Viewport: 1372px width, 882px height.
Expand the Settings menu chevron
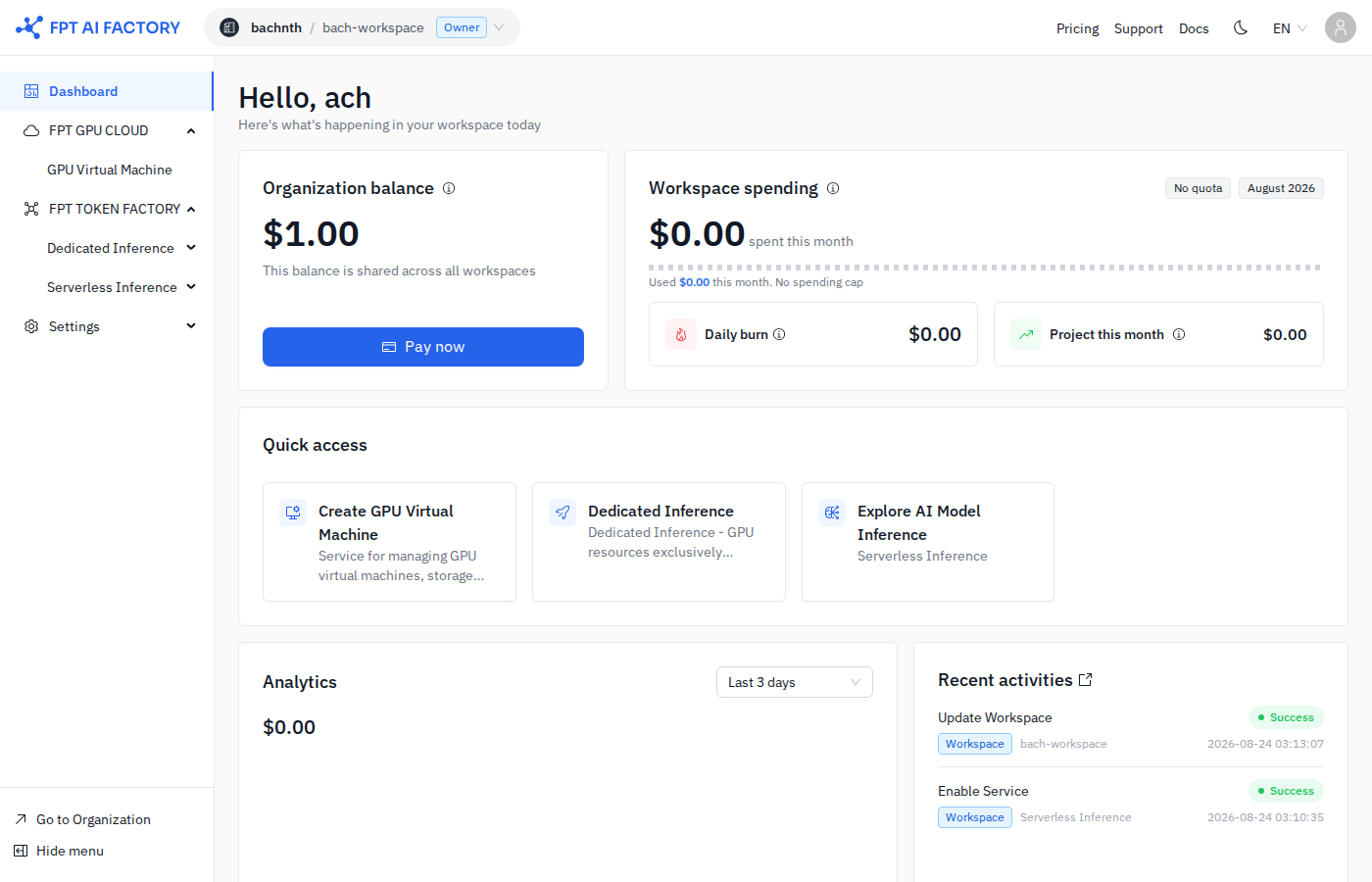[191, 326]
